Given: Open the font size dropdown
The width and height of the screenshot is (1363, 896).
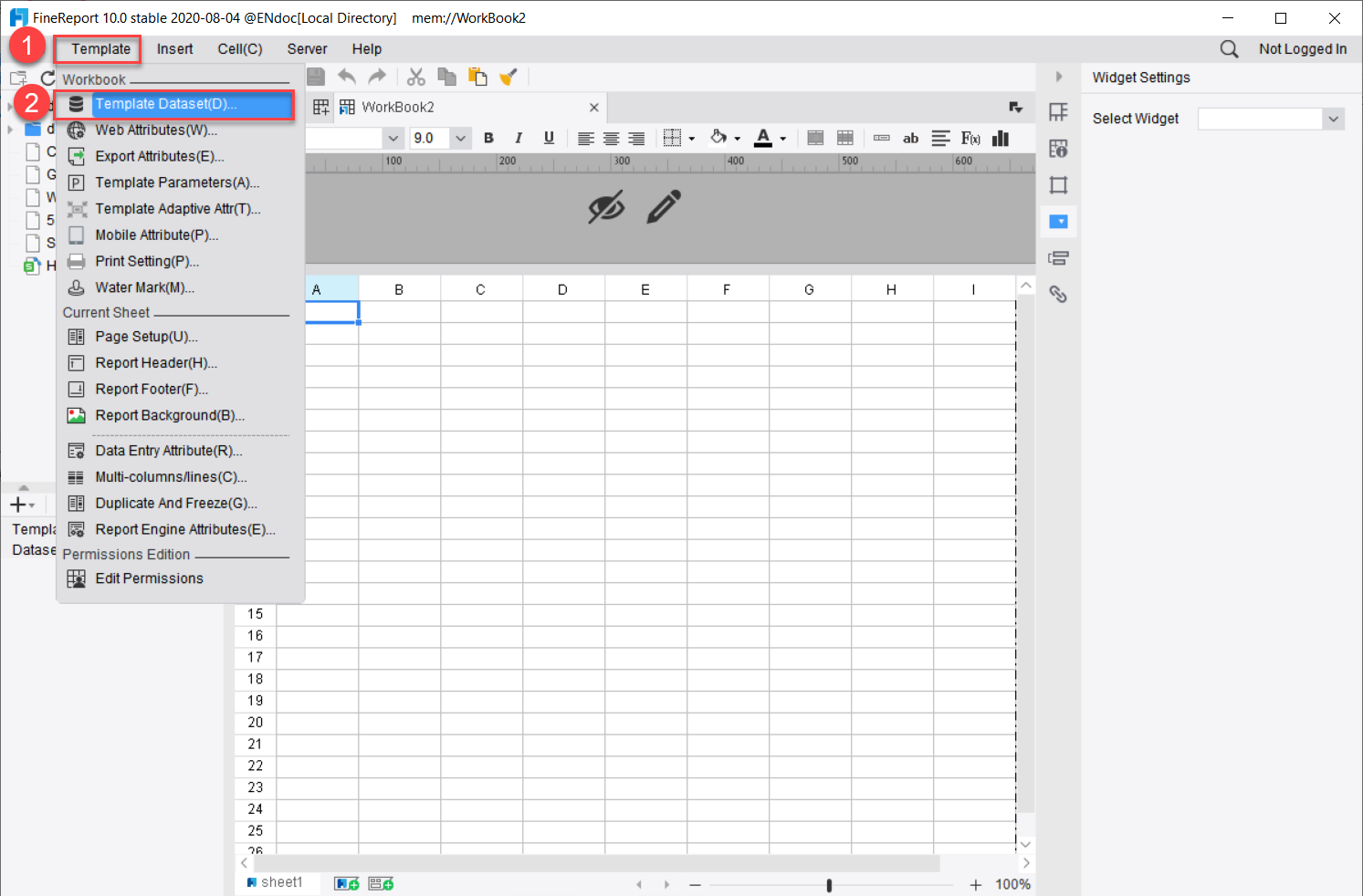Looking at the screenshot, I should [460, 138].
